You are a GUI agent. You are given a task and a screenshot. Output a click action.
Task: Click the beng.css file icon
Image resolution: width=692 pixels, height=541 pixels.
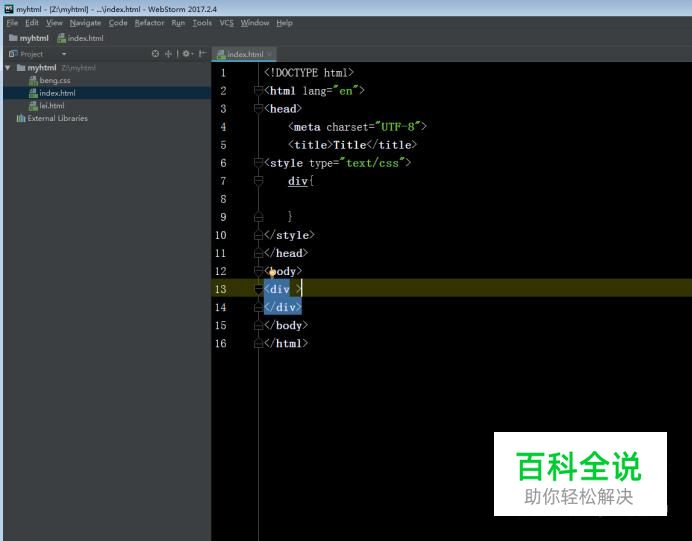(x=33, y=80)
